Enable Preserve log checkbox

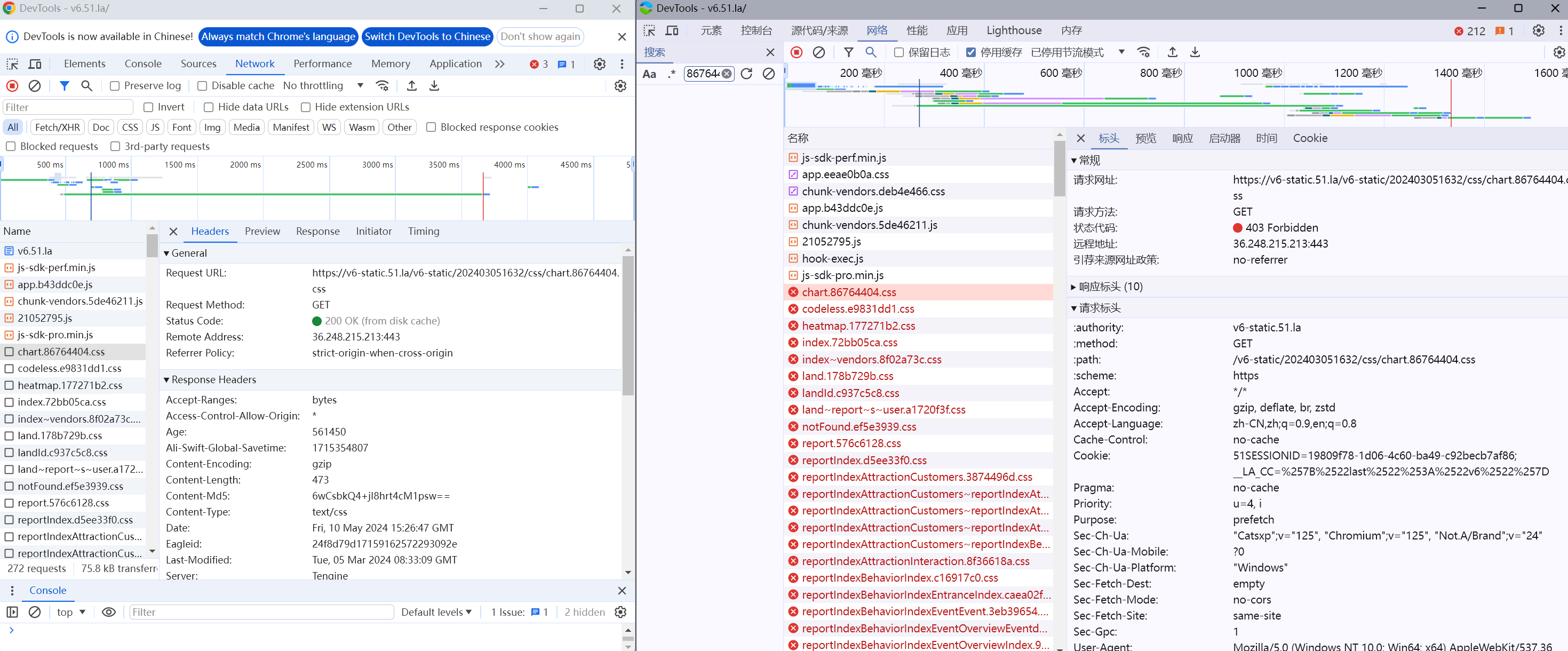click(x=114, y=86)
